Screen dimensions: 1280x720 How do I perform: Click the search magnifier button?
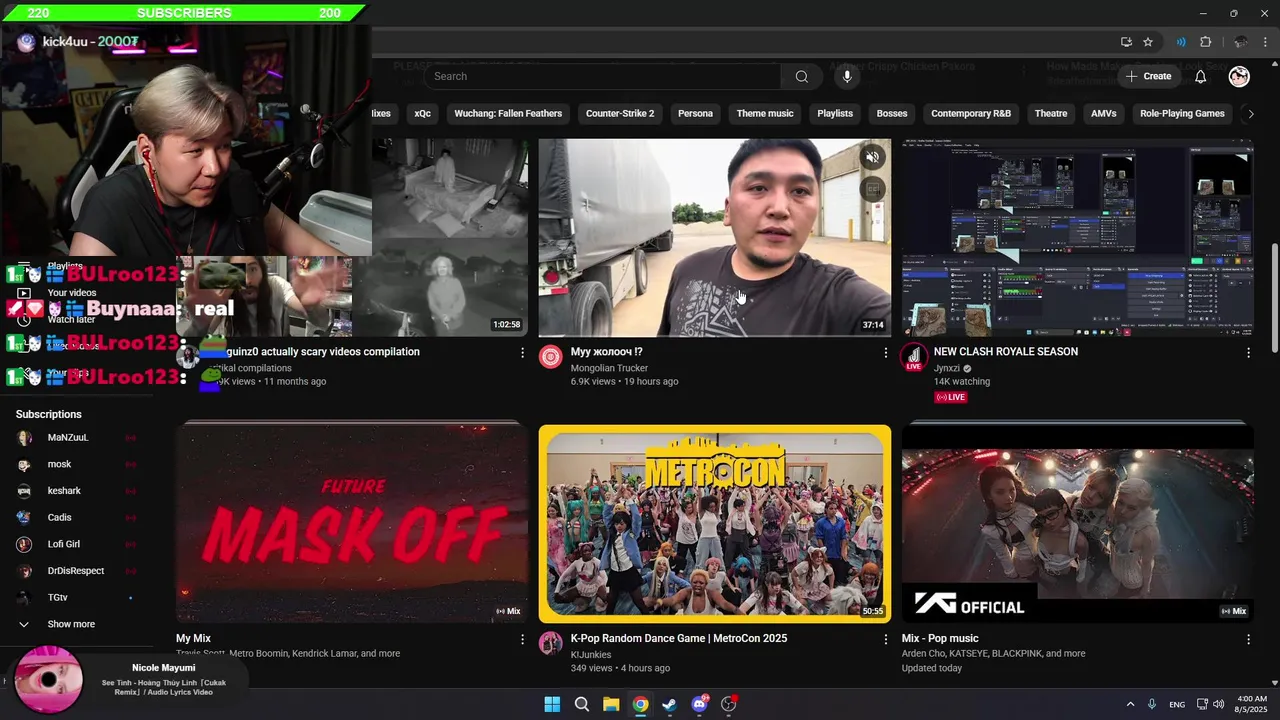coord(801,76)
